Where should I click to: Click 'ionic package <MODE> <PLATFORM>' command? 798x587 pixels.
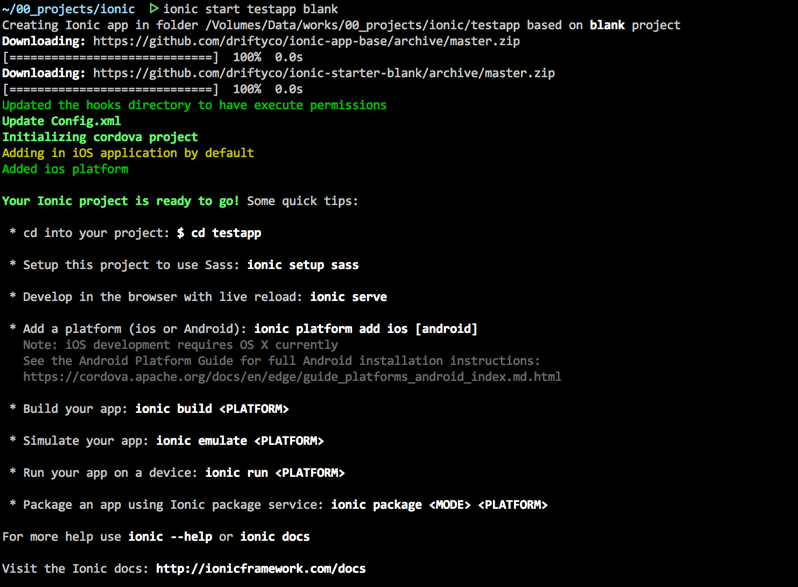tap(439, 505)
